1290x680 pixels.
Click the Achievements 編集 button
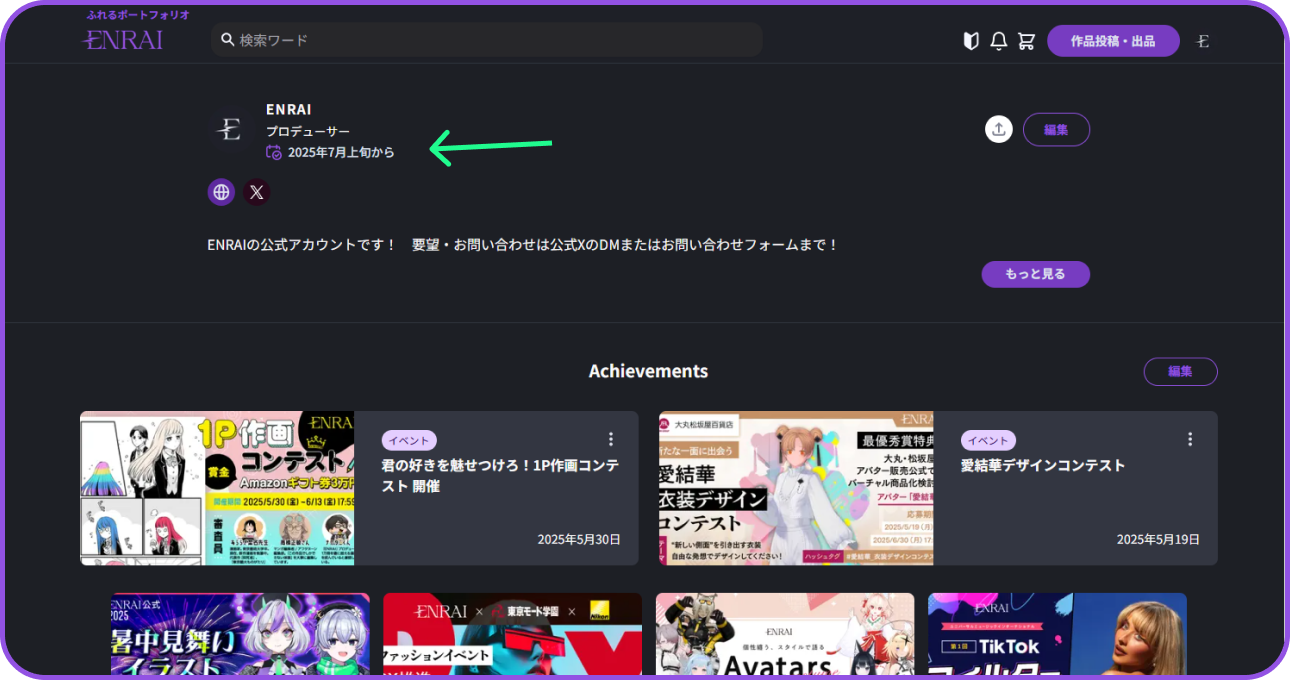click(x=1180, y=371)
